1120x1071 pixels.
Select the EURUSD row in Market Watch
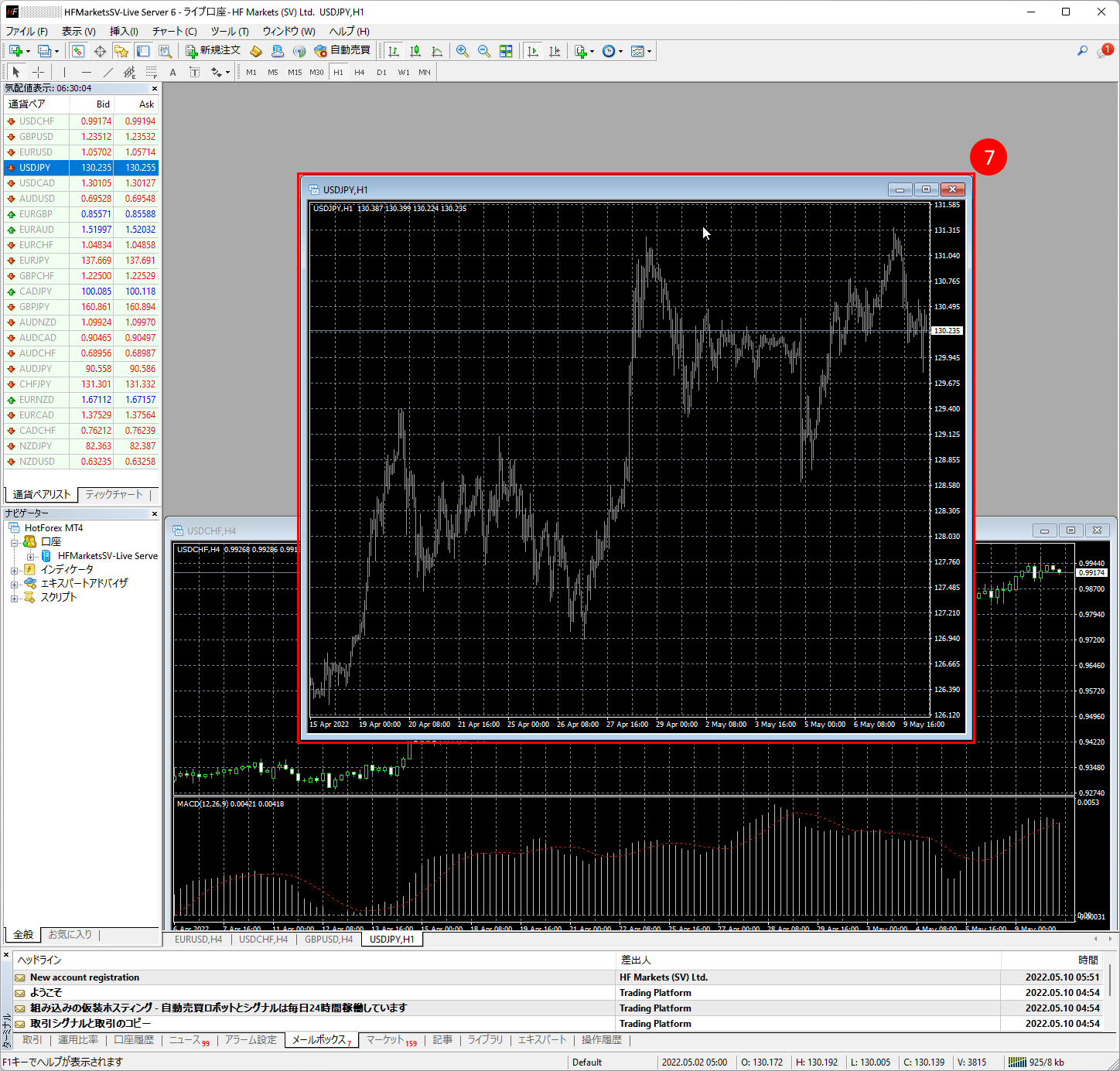[36, 152]
